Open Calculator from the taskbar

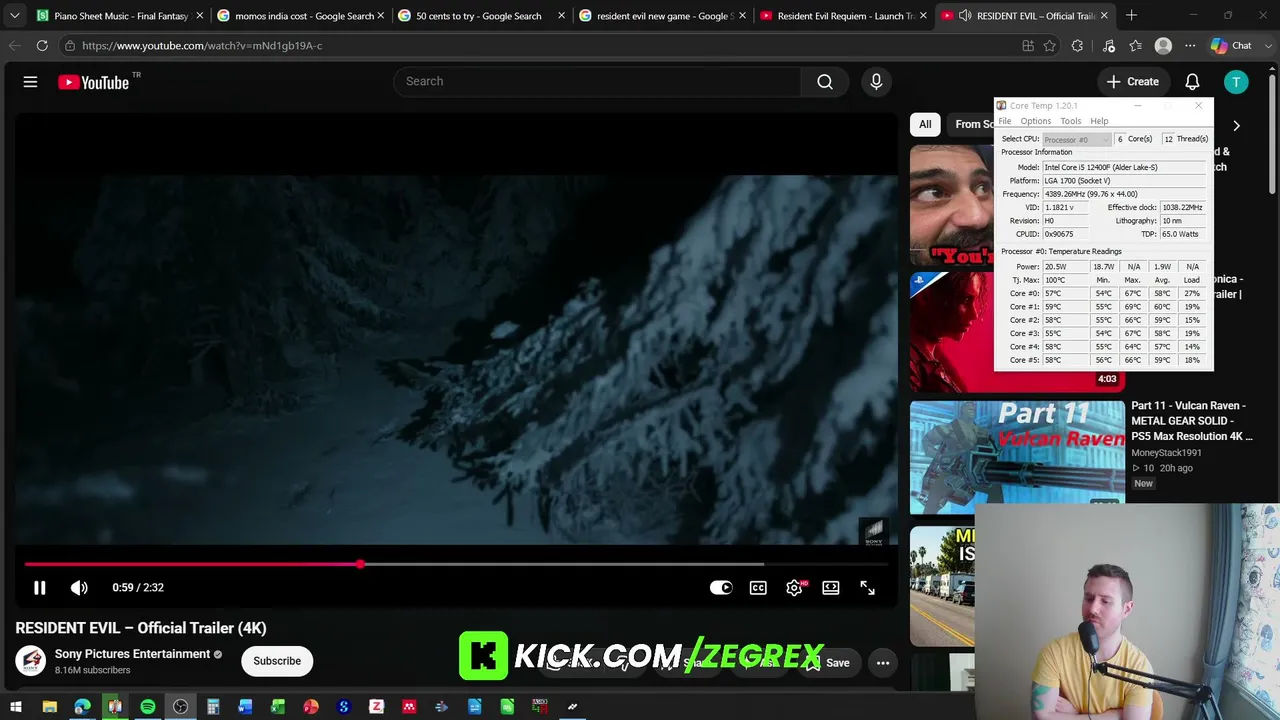point(213,708)
